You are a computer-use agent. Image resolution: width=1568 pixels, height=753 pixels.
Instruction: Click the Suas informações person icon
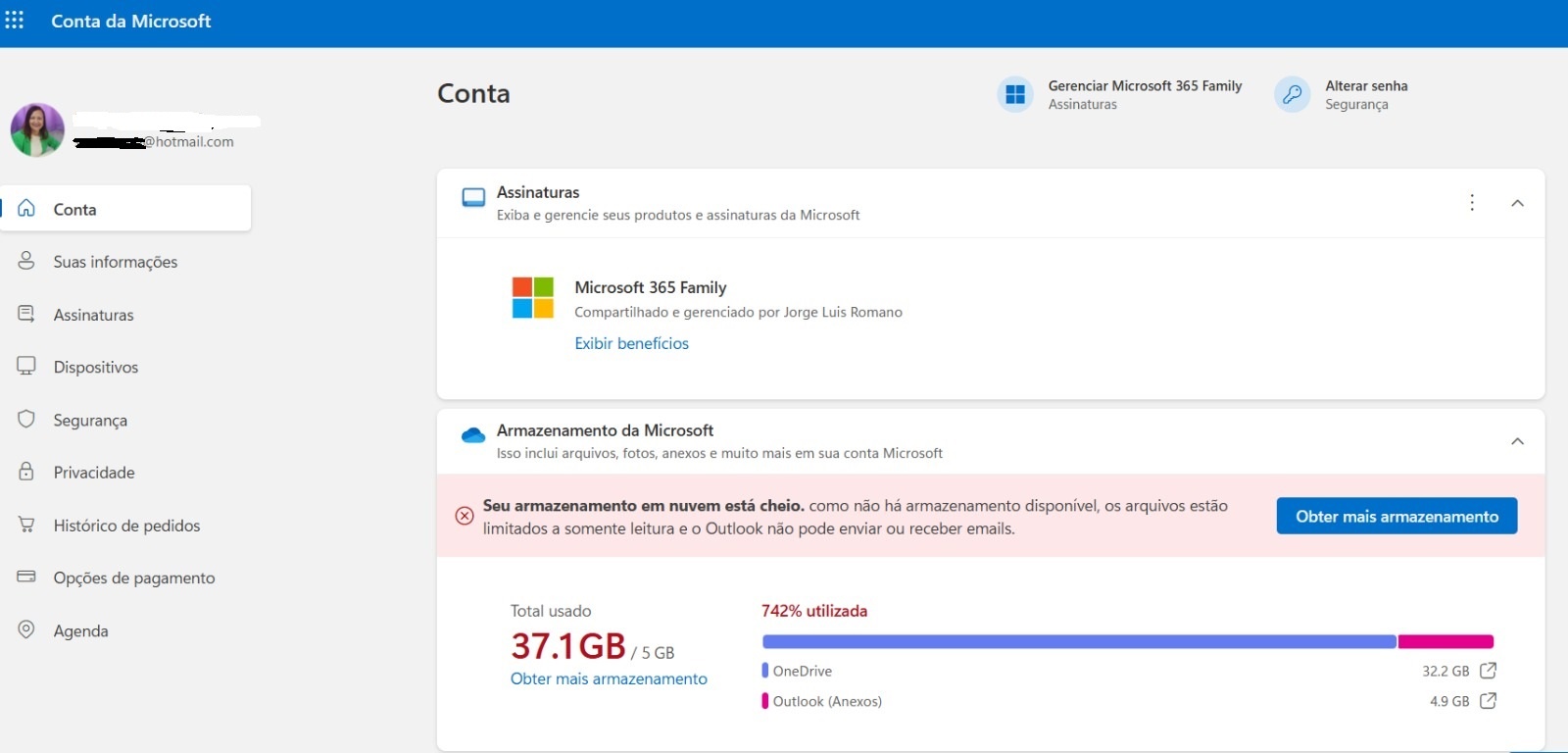coord(26,261)
